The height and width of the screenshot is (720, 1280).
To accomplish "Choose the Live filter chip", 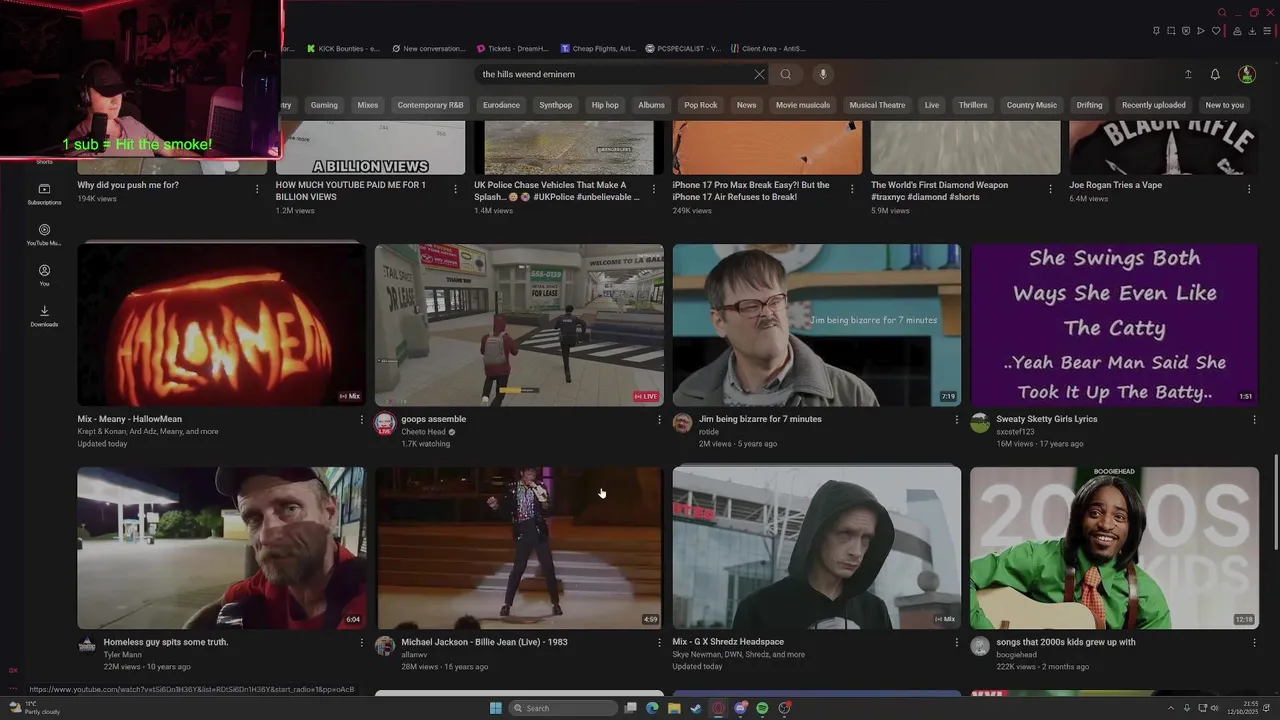I will pos(932,105).
